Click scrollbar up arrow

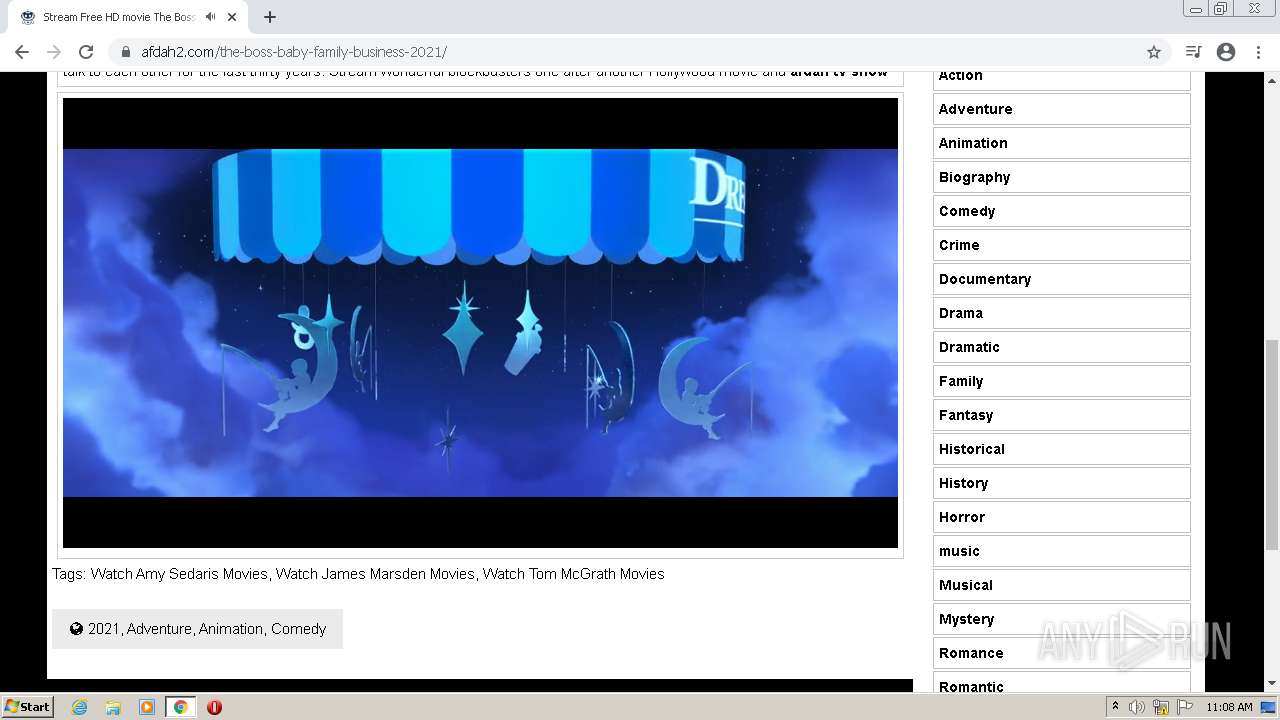(1272, 79)
